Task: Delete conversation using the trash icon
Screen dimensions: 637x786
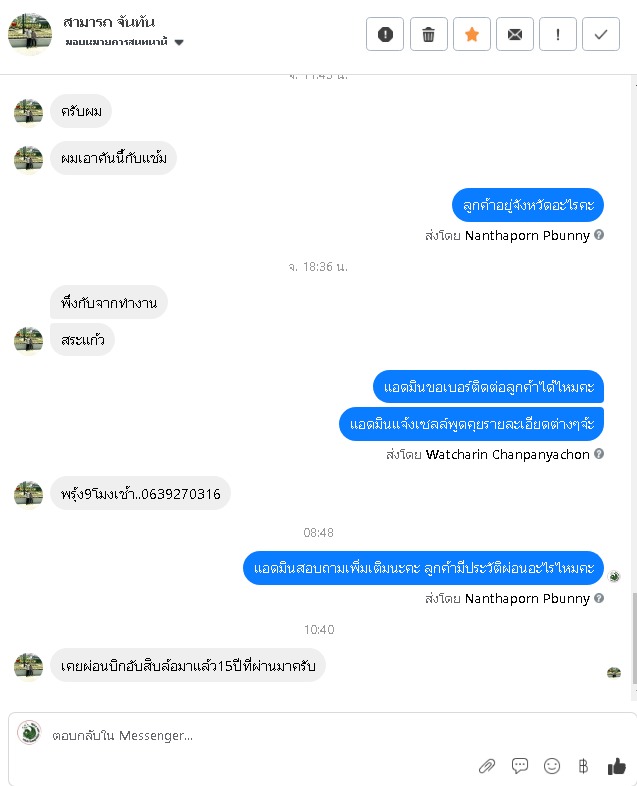Action: pos(429,34)
